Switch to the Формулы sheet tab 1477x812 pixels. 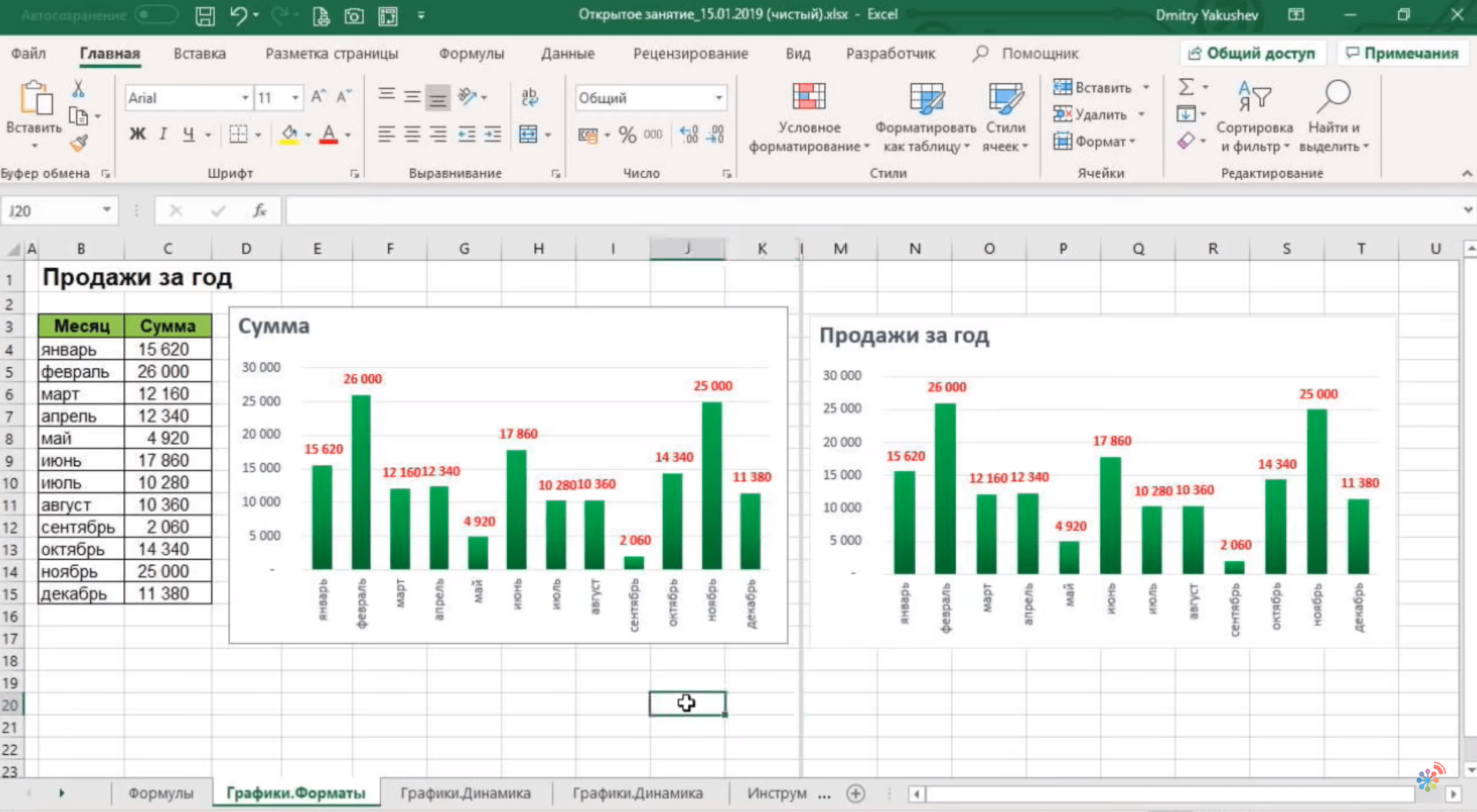(x=160, y=793)
